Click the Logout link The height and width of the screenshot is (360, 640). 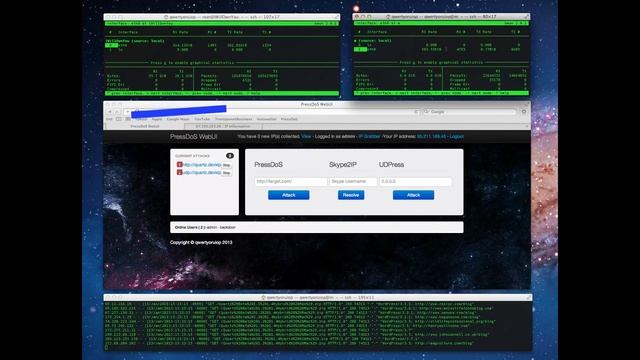456,136
